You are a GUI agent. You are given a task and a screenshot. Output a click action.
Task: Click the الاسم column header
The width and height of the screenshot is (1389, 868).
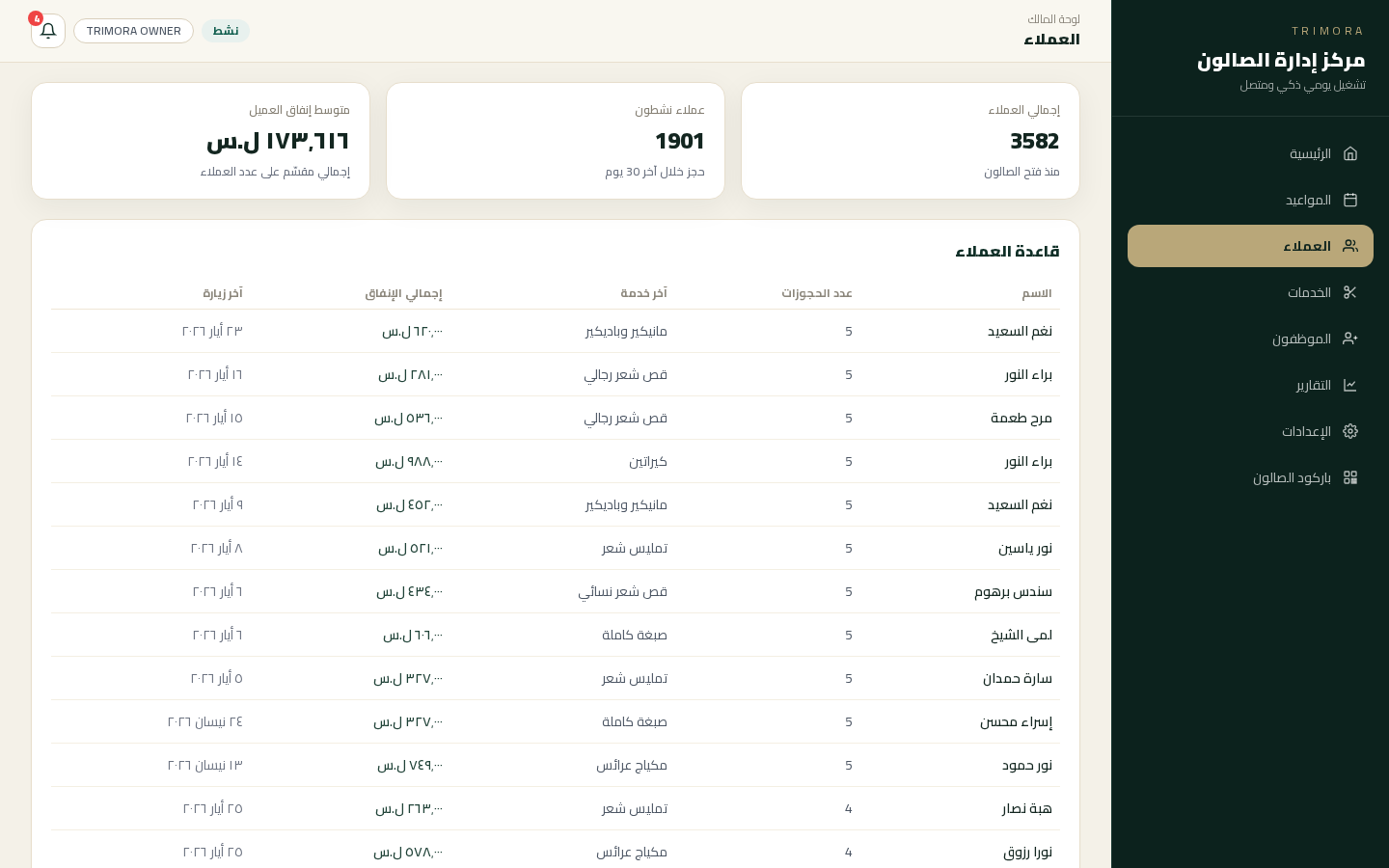point(1037,293)
